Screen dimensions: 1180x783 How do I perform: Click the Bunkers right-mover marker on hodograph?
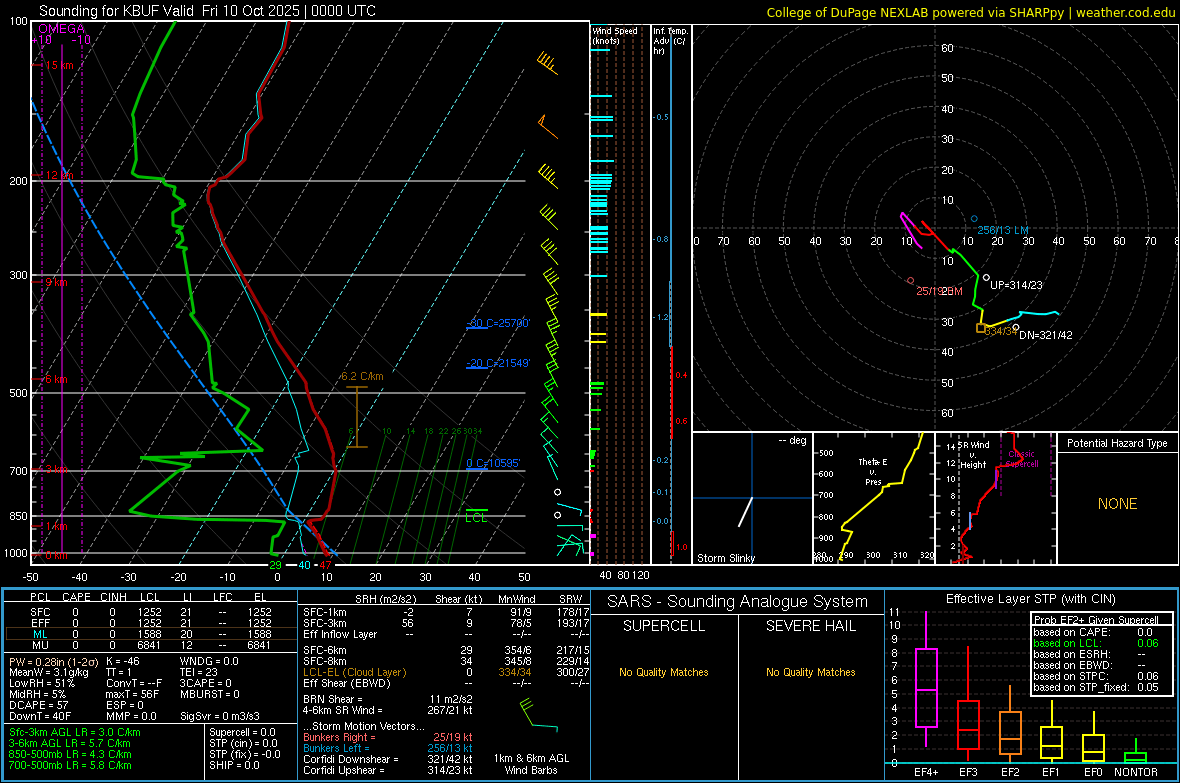pyautogui.click(x=911, y=281)
